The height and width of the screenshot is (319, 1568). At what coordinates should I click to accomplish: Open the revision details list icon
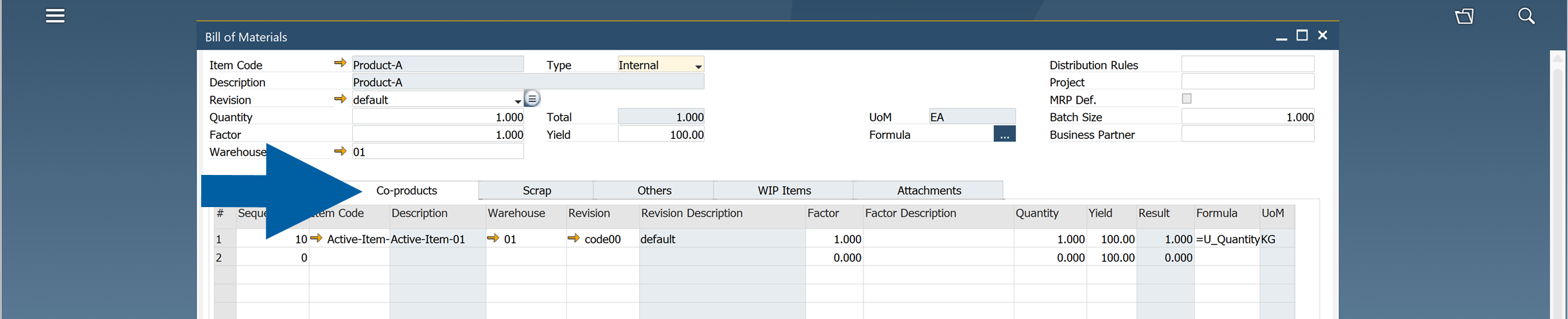tap(532, 99)
